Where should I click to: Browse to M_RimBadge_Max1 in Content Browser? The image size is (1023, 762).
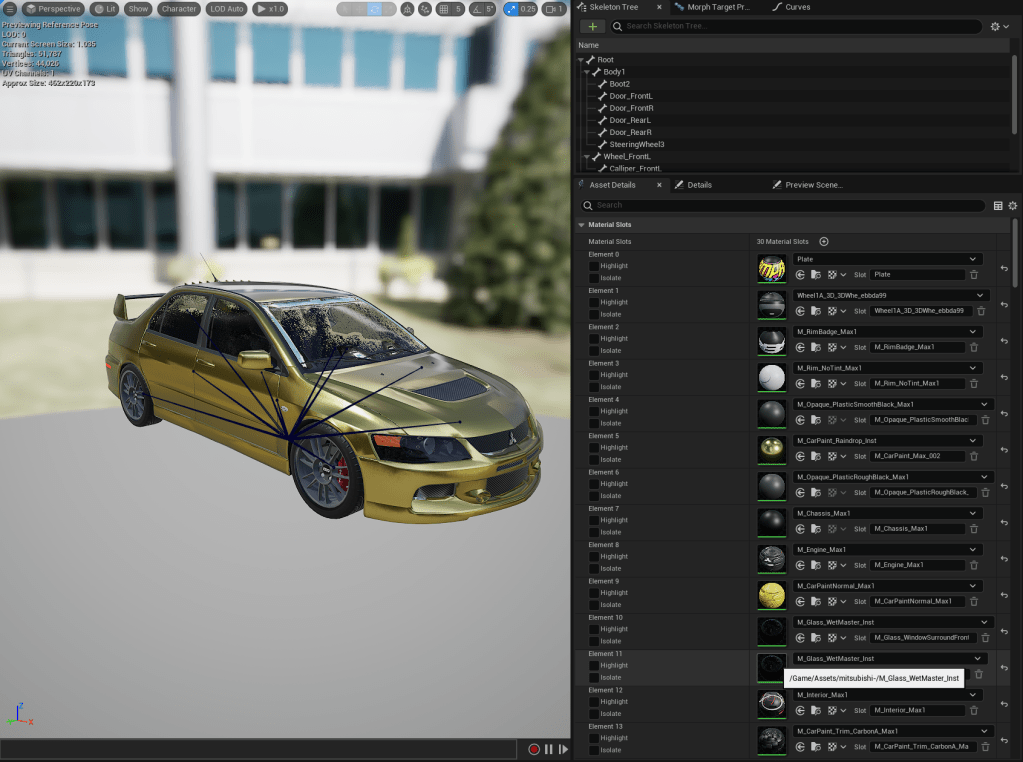point(816,347)
